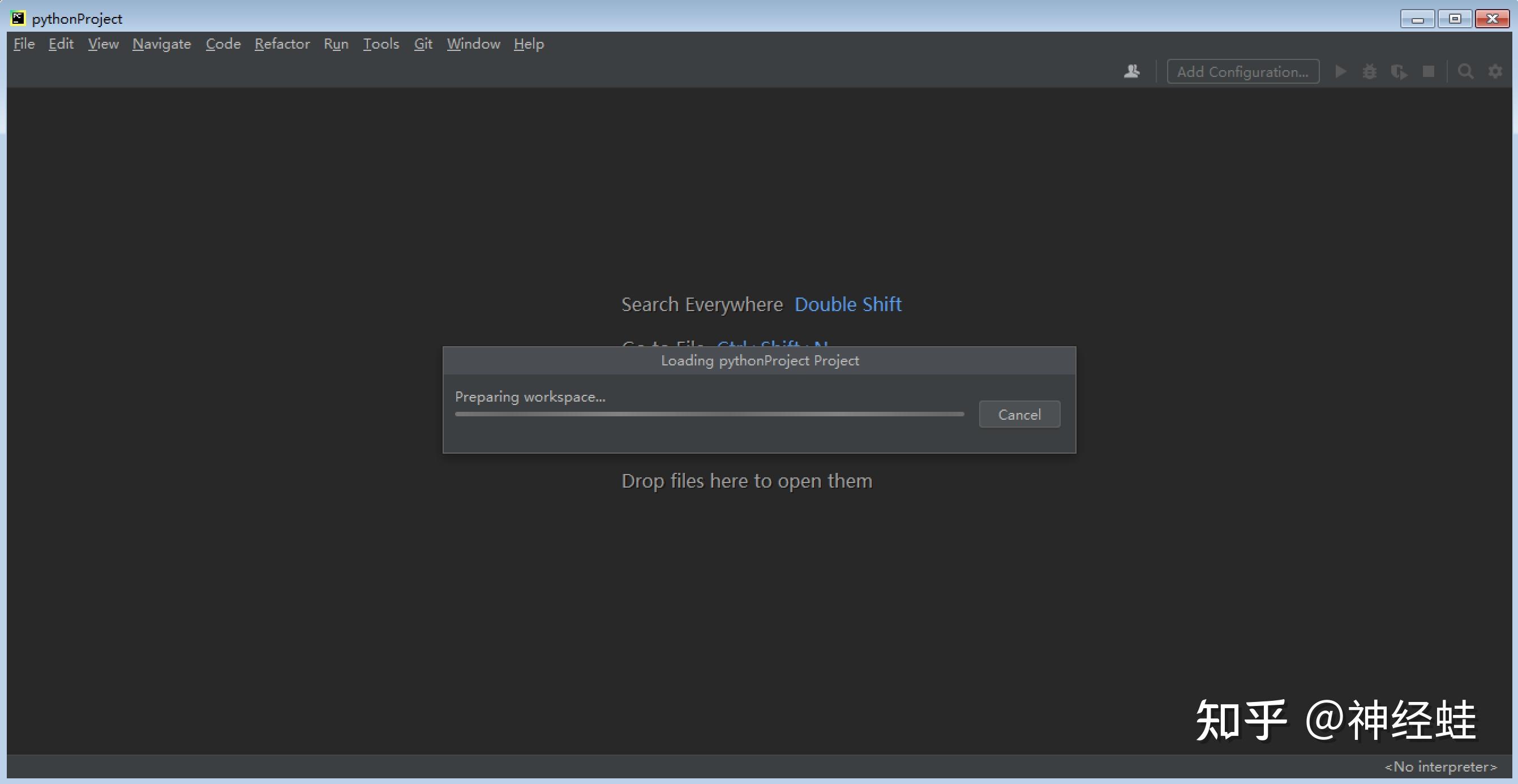Screen dimensions: 1518x784
Task: Open Search Everywhere via the magnifier icon
Action: 1465,71
